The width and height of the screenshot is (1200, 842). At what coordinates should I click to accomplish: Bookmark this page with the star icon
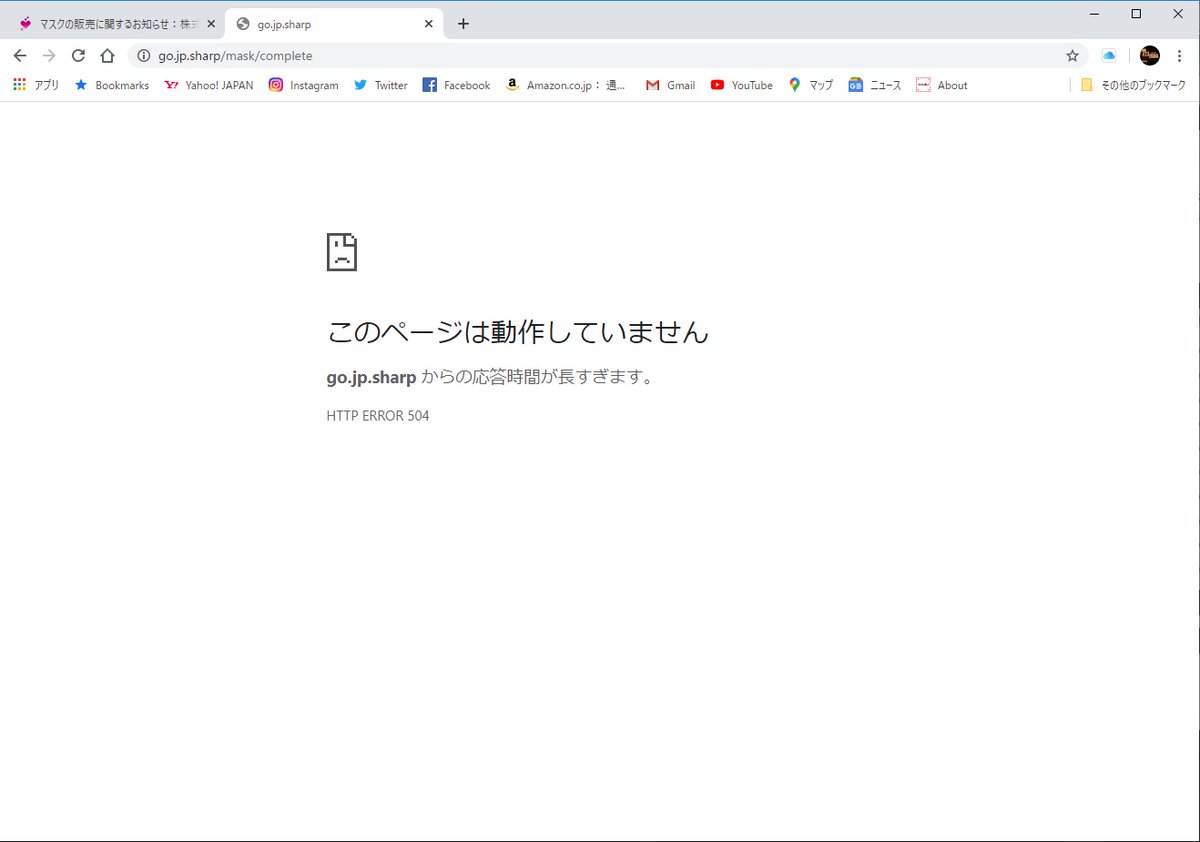tap(1072, 56)
